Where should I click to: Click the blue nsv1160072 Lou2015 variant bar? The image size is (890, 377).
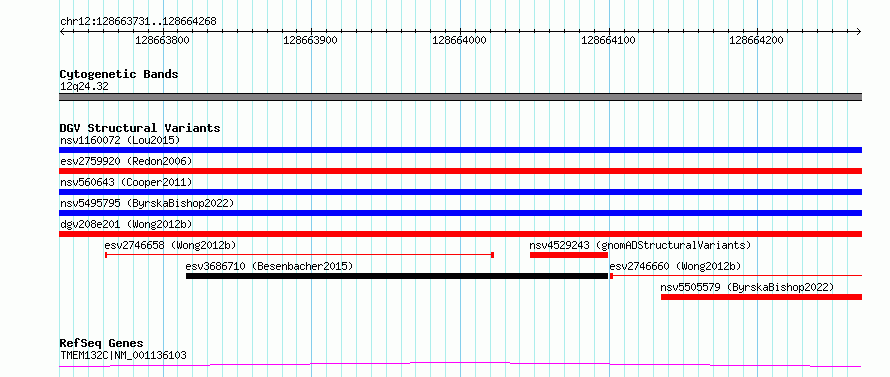460,150
